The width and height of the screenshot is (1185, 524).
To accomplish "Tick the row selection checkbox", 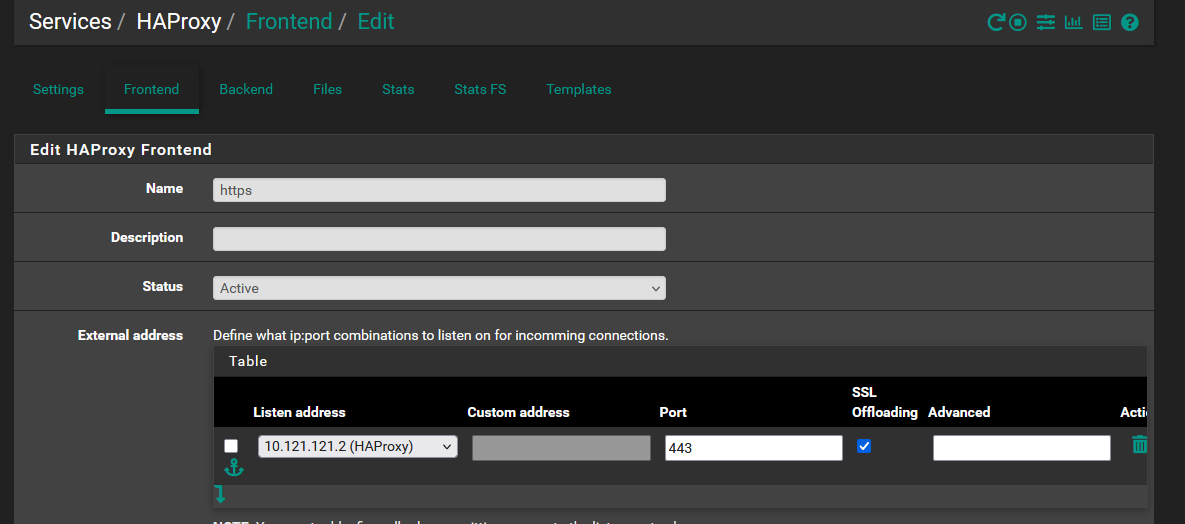I will [x=232, y=446].
